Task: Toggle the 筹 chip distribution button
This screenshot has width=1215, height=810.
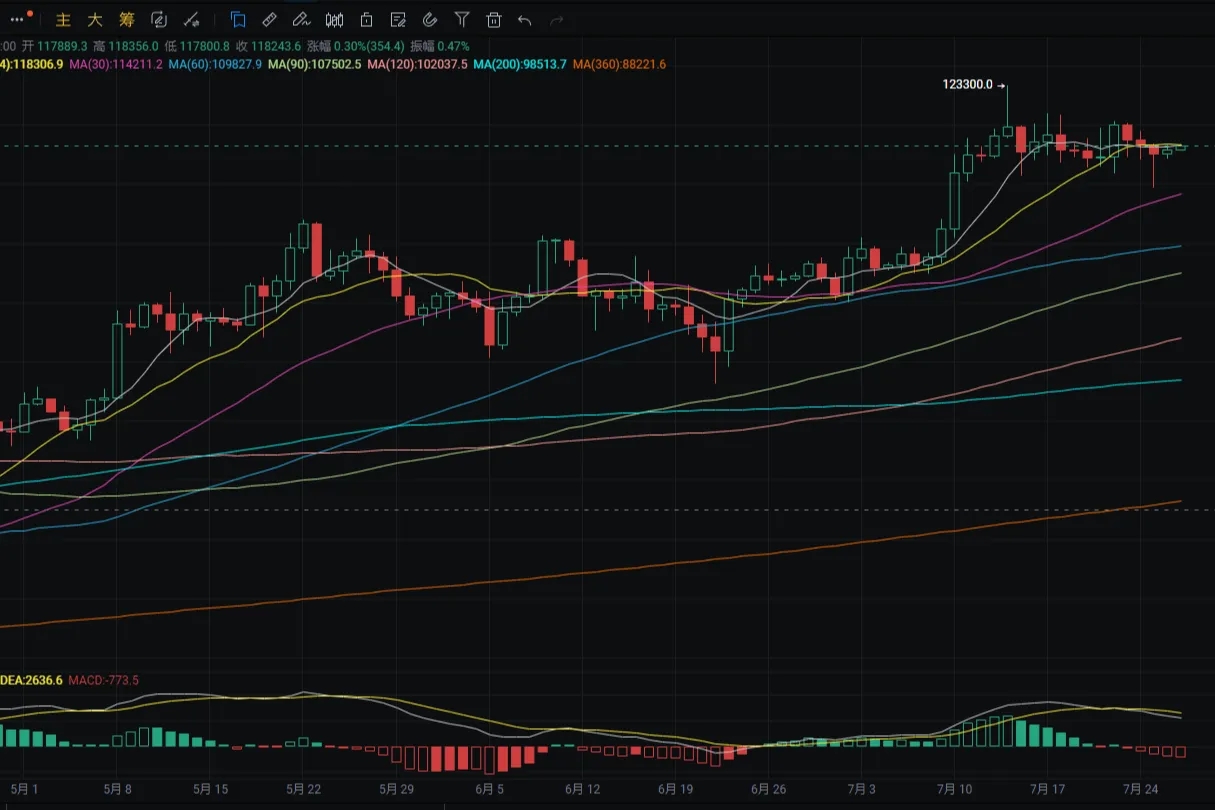Action: click(126, 19)
